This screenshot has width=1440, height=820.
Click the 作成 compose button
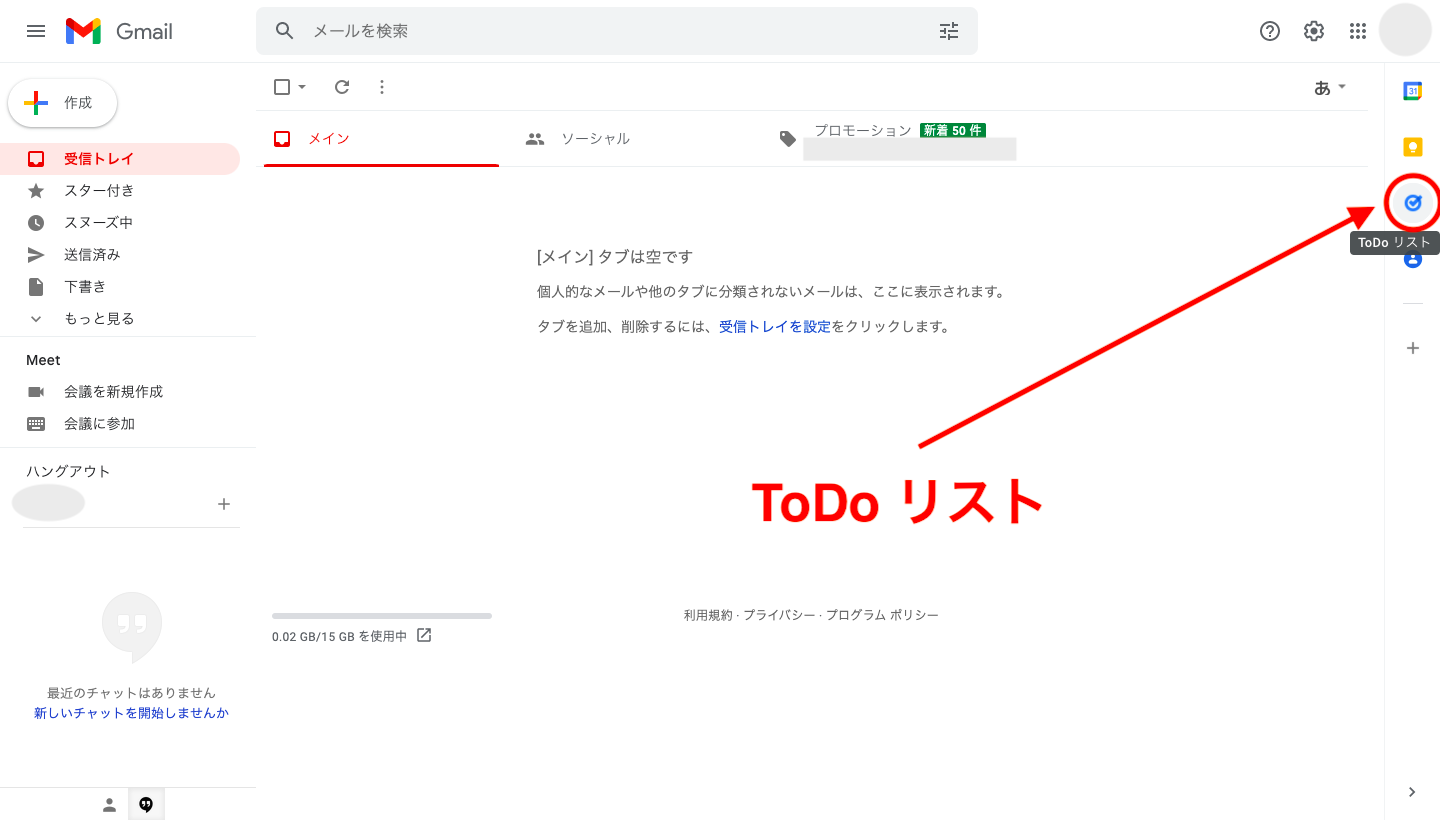tap(63, 103)
